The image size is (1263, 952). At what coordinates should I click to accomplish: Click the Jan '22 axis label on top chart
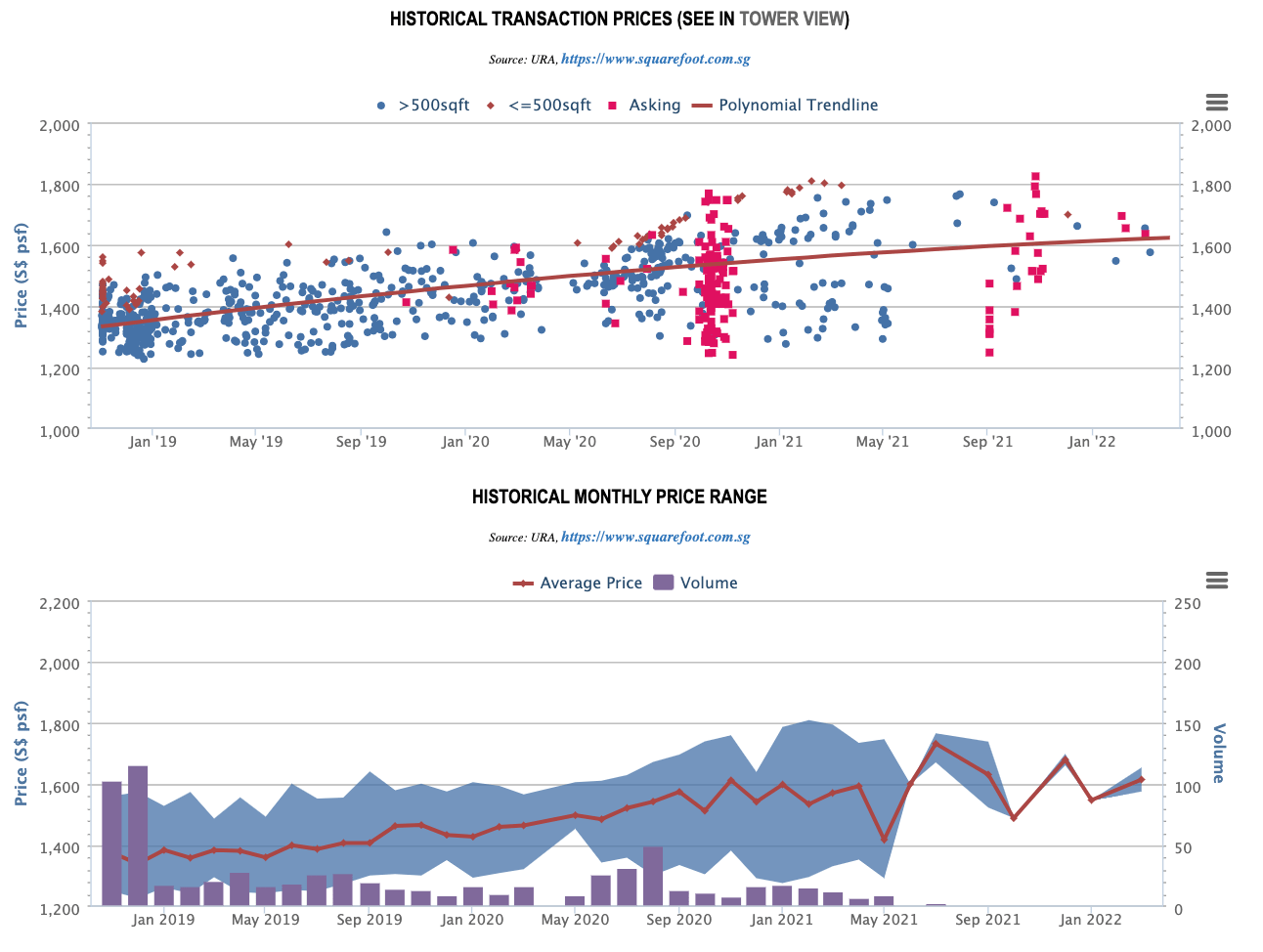(1092, 442)
